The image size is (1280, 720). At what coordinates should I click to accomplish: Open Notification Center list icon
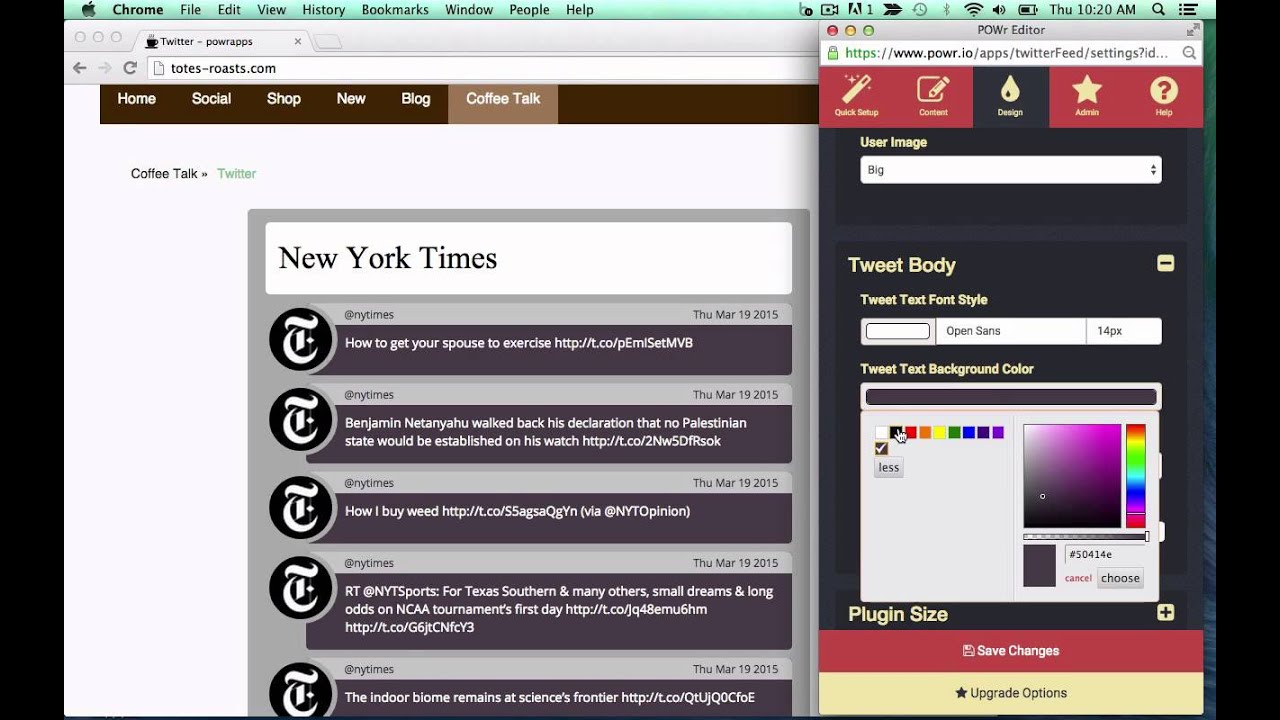[x=1190, y=10]
